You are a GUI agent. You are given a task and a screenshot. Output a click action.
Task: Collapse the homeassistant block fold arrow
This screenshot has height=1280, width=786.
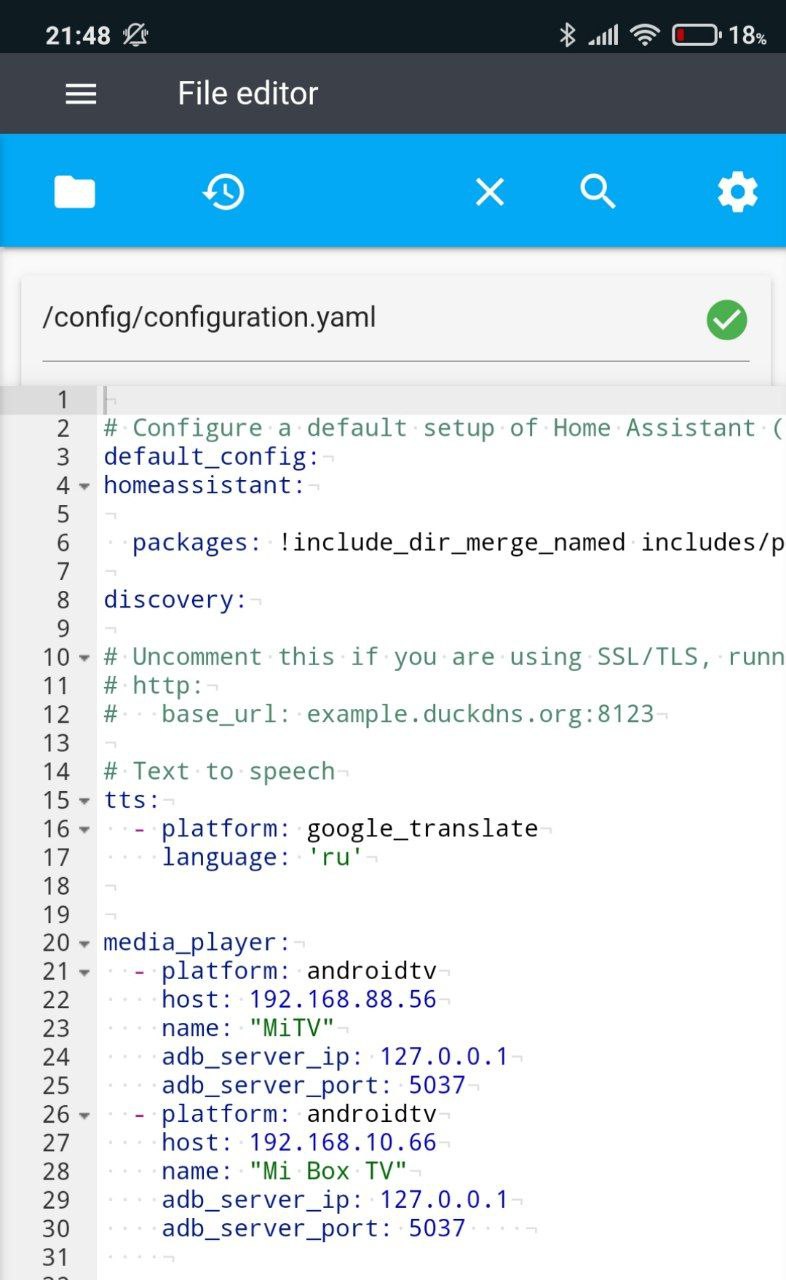pos(84,486)
